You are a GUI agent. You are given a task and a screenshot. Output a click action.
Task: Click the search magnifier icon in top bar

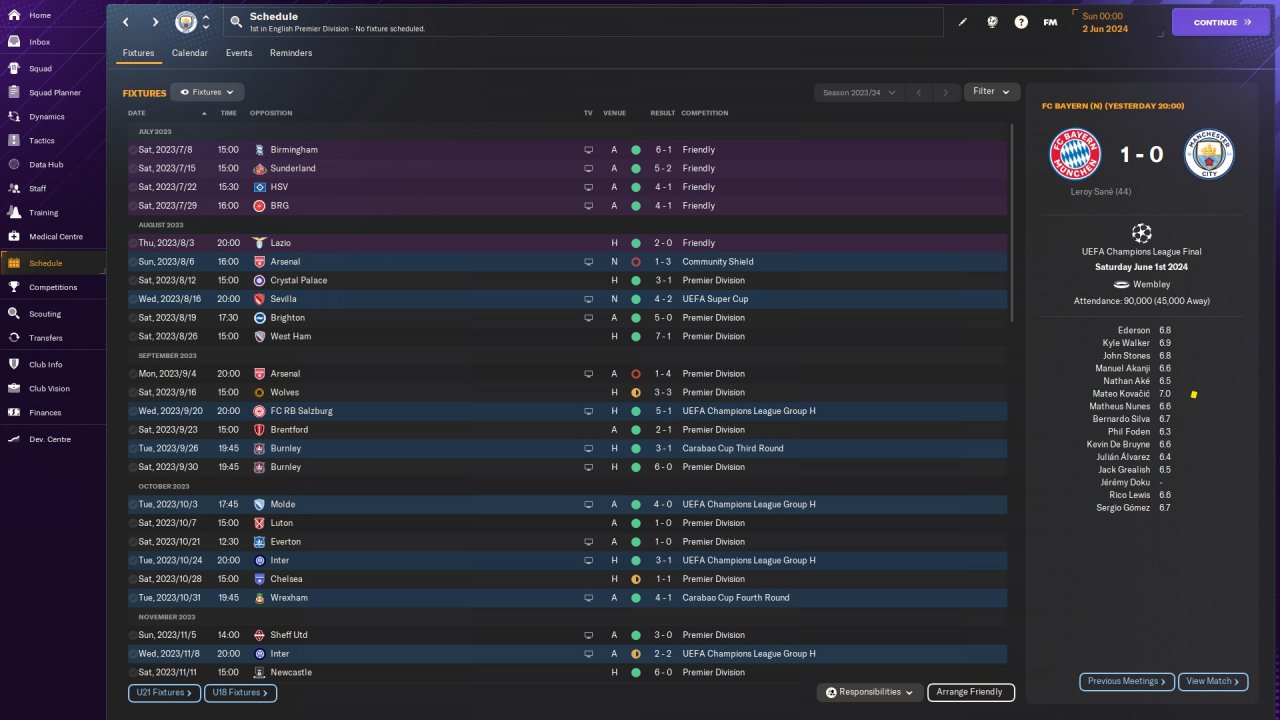click(236, 22)
